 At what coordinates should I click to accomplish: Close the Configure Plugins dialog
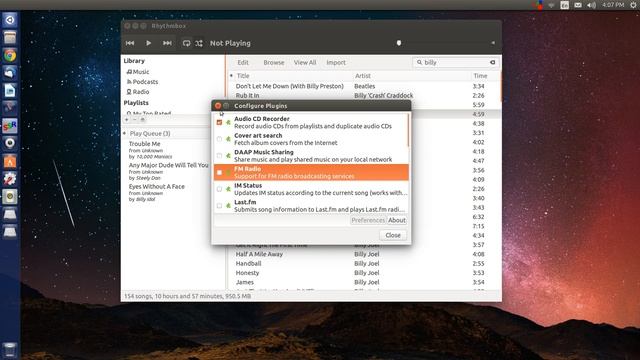(393, 235)
